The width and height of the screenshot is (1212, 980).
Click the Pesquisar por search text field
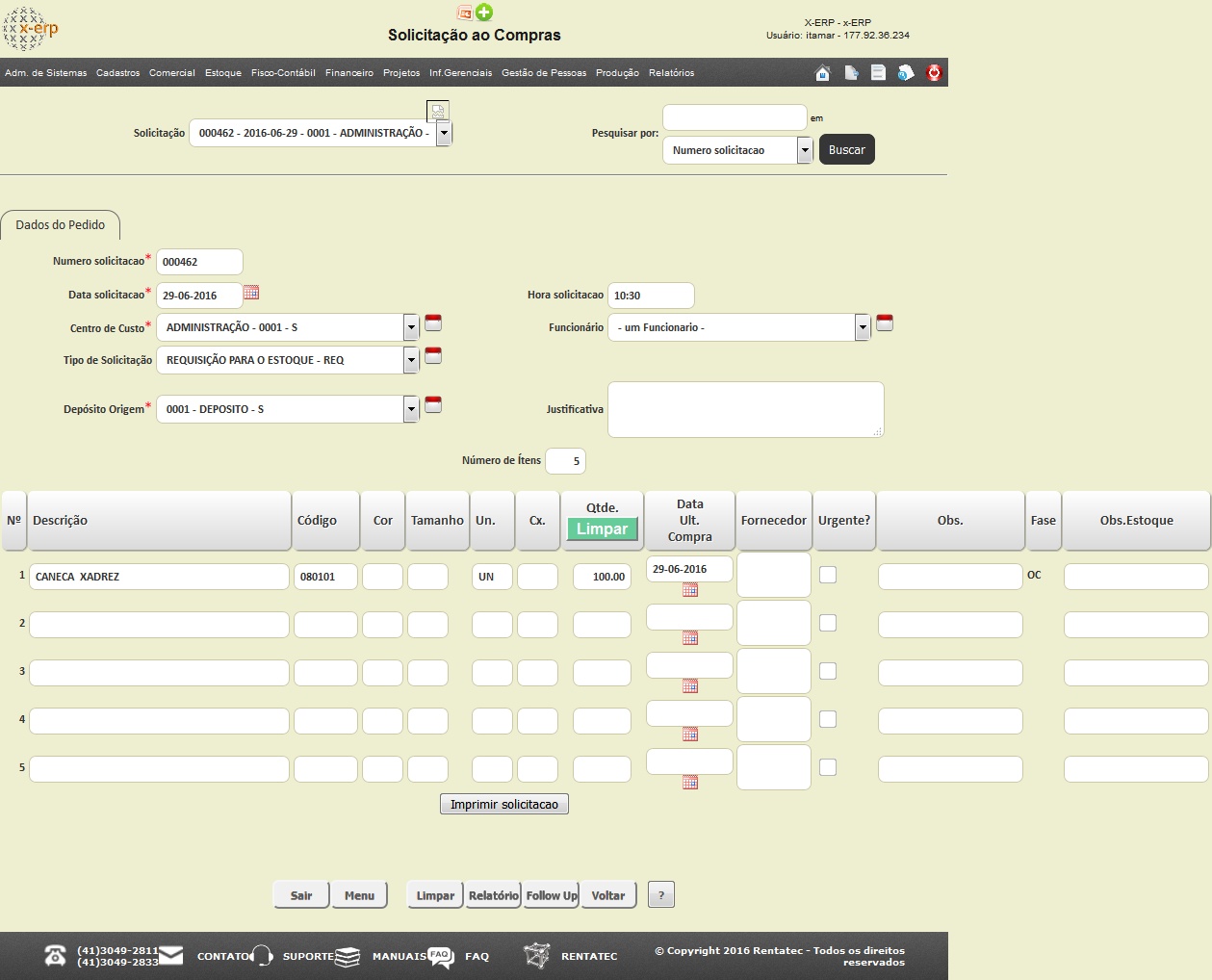(x=735, y=117)
